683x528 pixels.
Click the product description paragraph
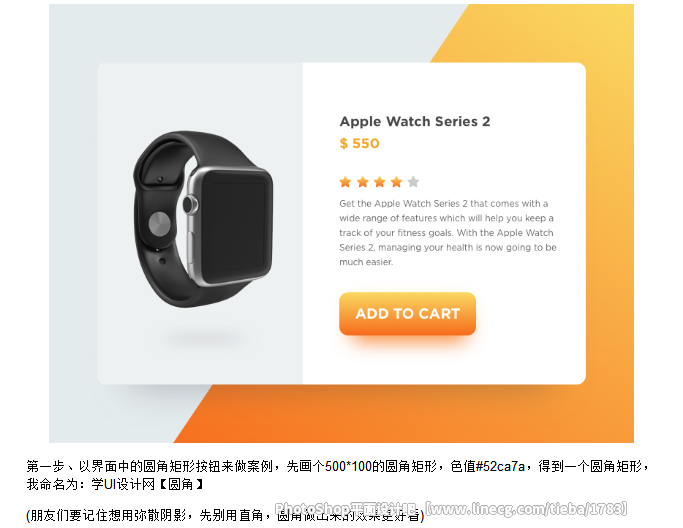point(448,233)
